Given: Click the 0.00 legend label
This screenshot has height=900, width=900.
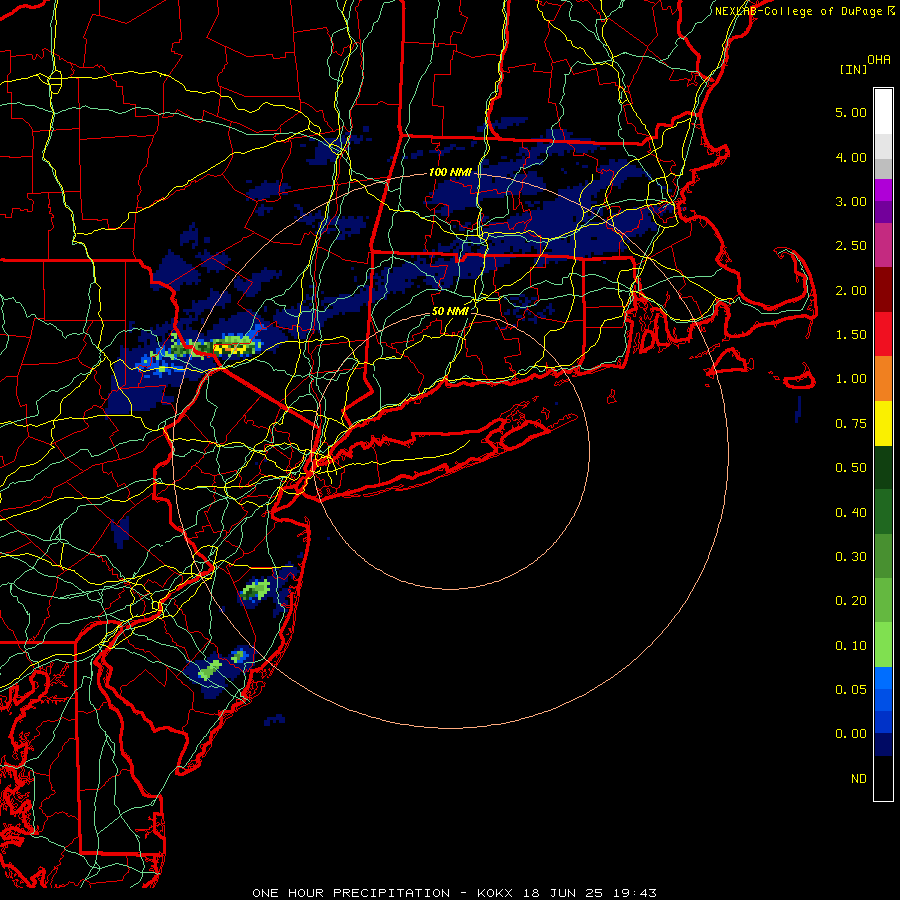Looking at the screenshot, I should coord(851,734).
